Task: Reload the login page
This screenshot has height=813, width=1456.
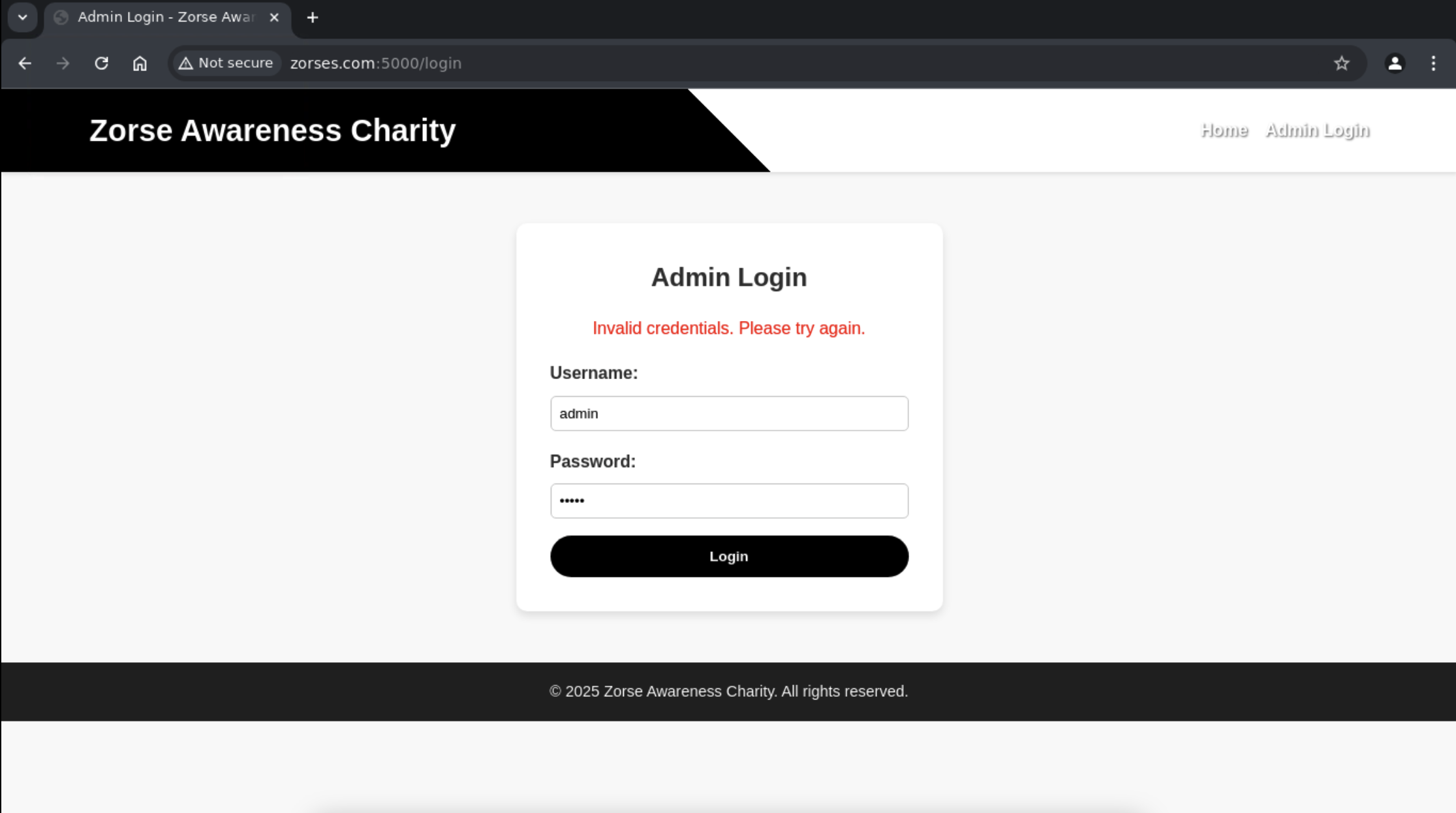Action: (x=101, y=63)
